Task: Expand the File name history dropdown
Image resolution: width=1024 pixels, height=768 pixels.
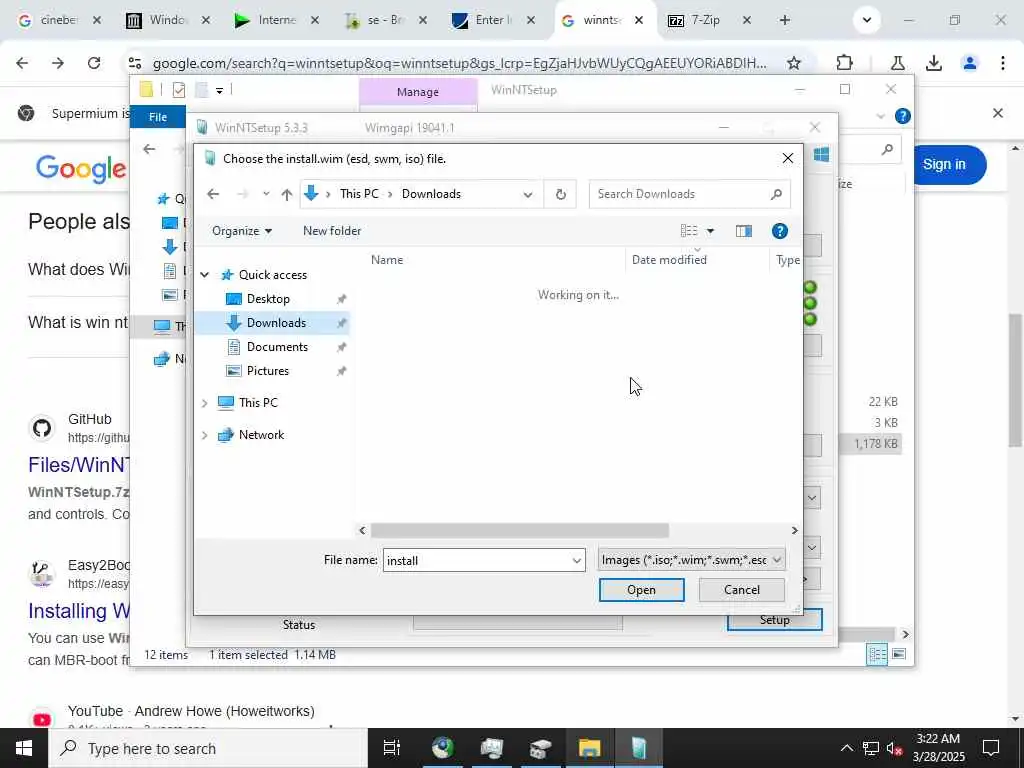Action: [577, 560]
